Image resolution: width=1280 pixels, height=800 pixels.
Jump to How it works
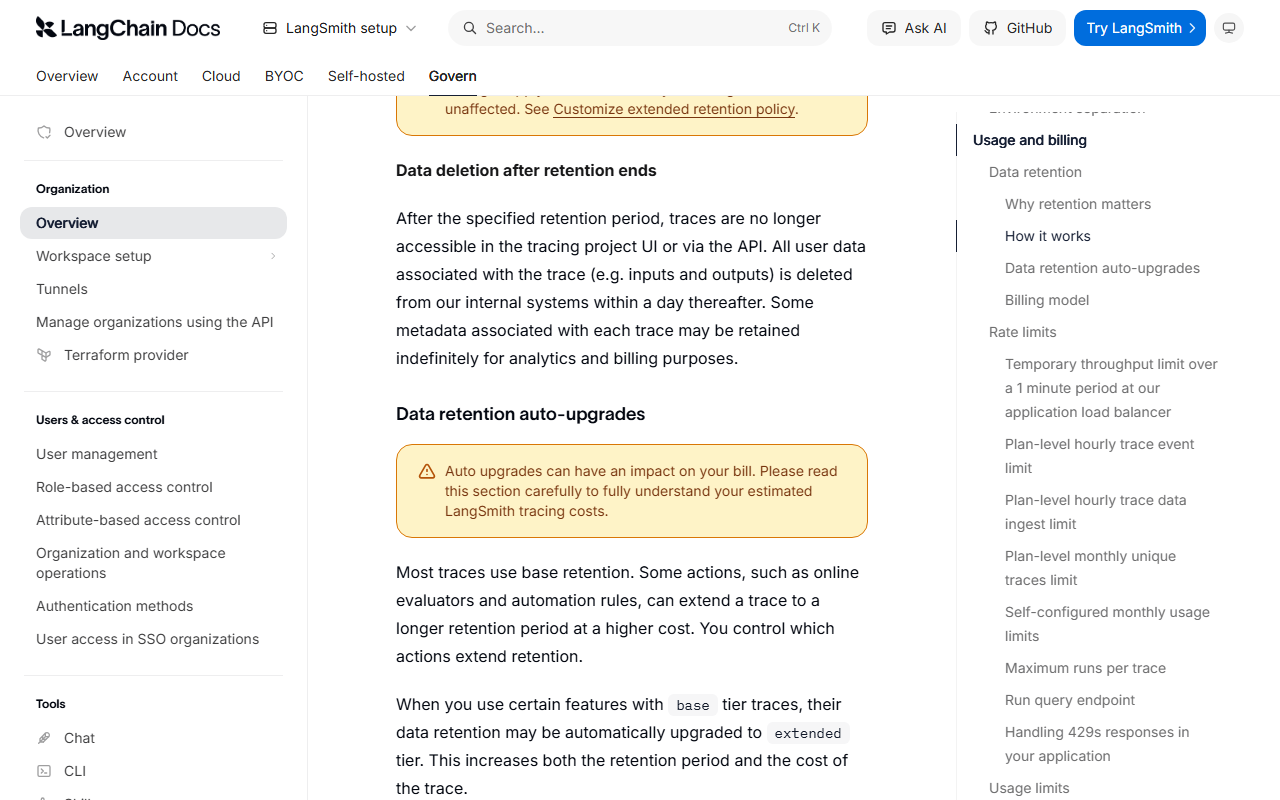coord(1048,236)
